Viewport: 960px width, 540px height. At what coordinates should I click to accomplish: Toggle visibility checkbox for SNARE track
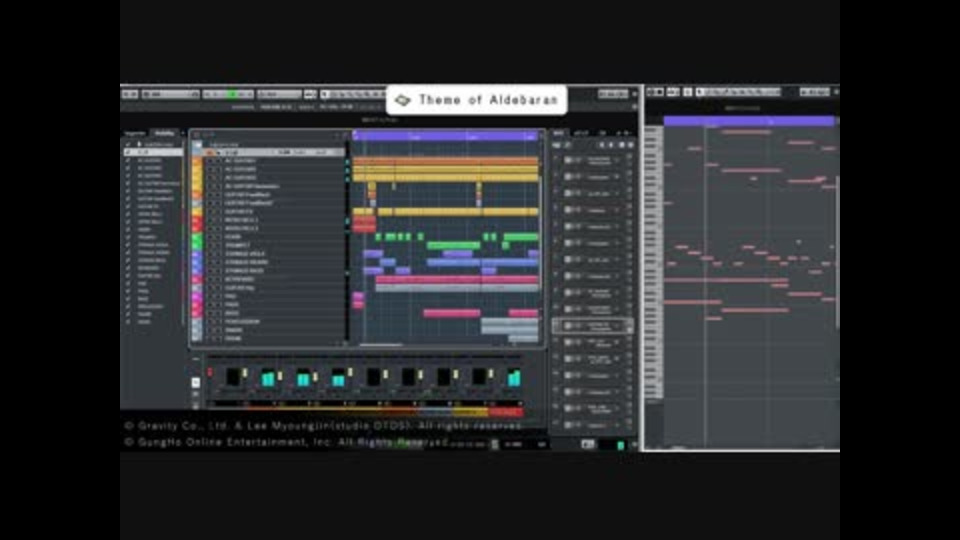click(x=128, y=314)
